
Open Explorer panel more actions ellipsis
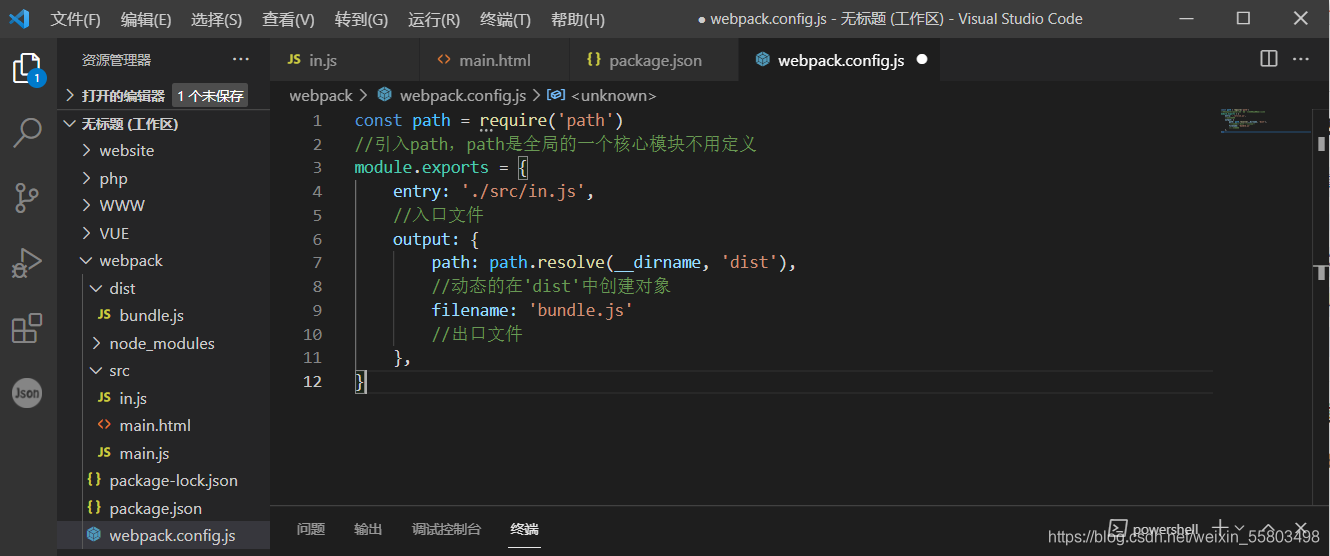(x=241, y=60)
